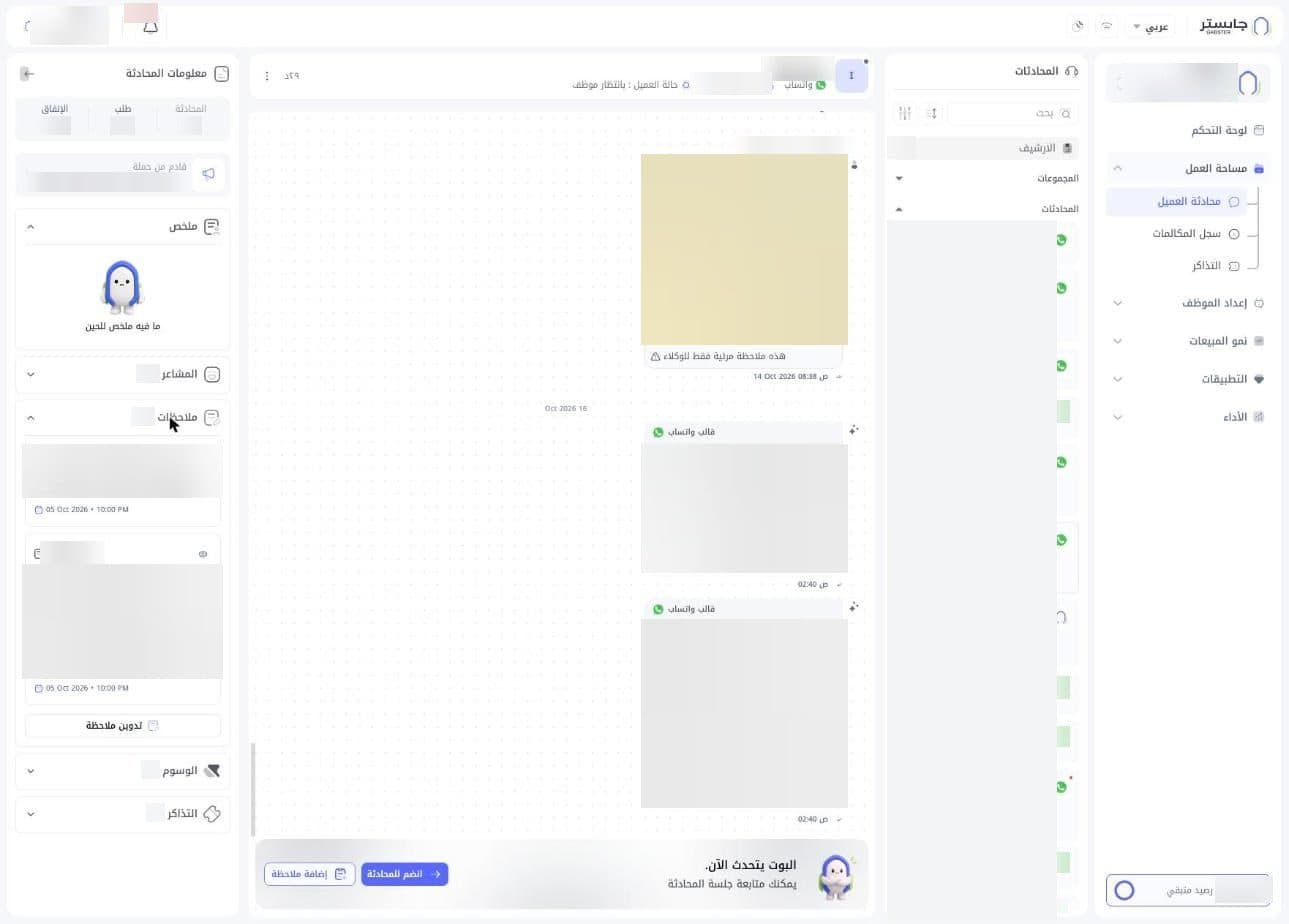This screenshot has height=924, width=1289.
Task: Click the remaining balance رصيد متبقي box
Action: pos(1188,890)
